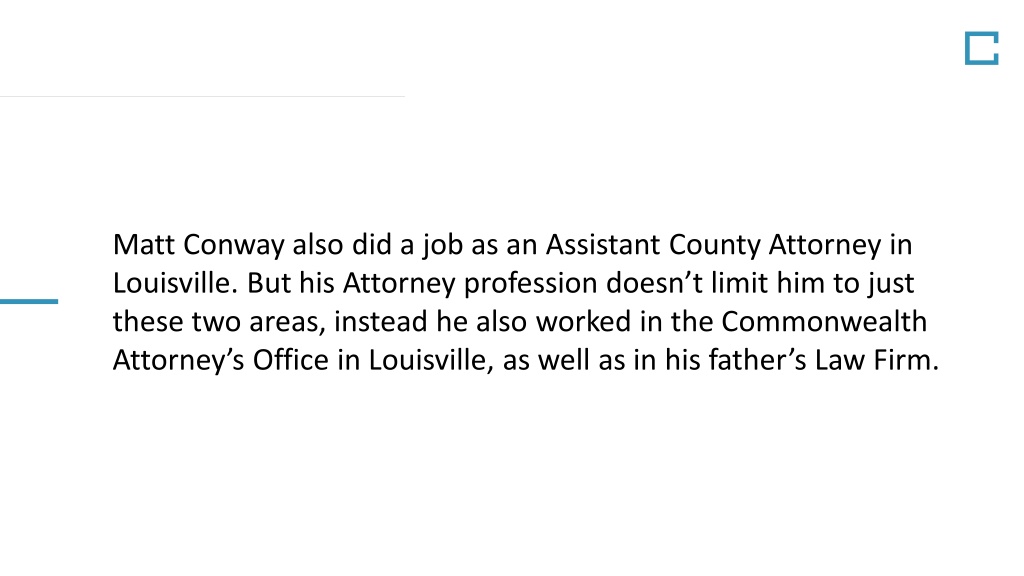The width and height of the screenshot is (1024, 576).
Task: Click the word 'Office' in the last line
Action: [x=291, y=360]
